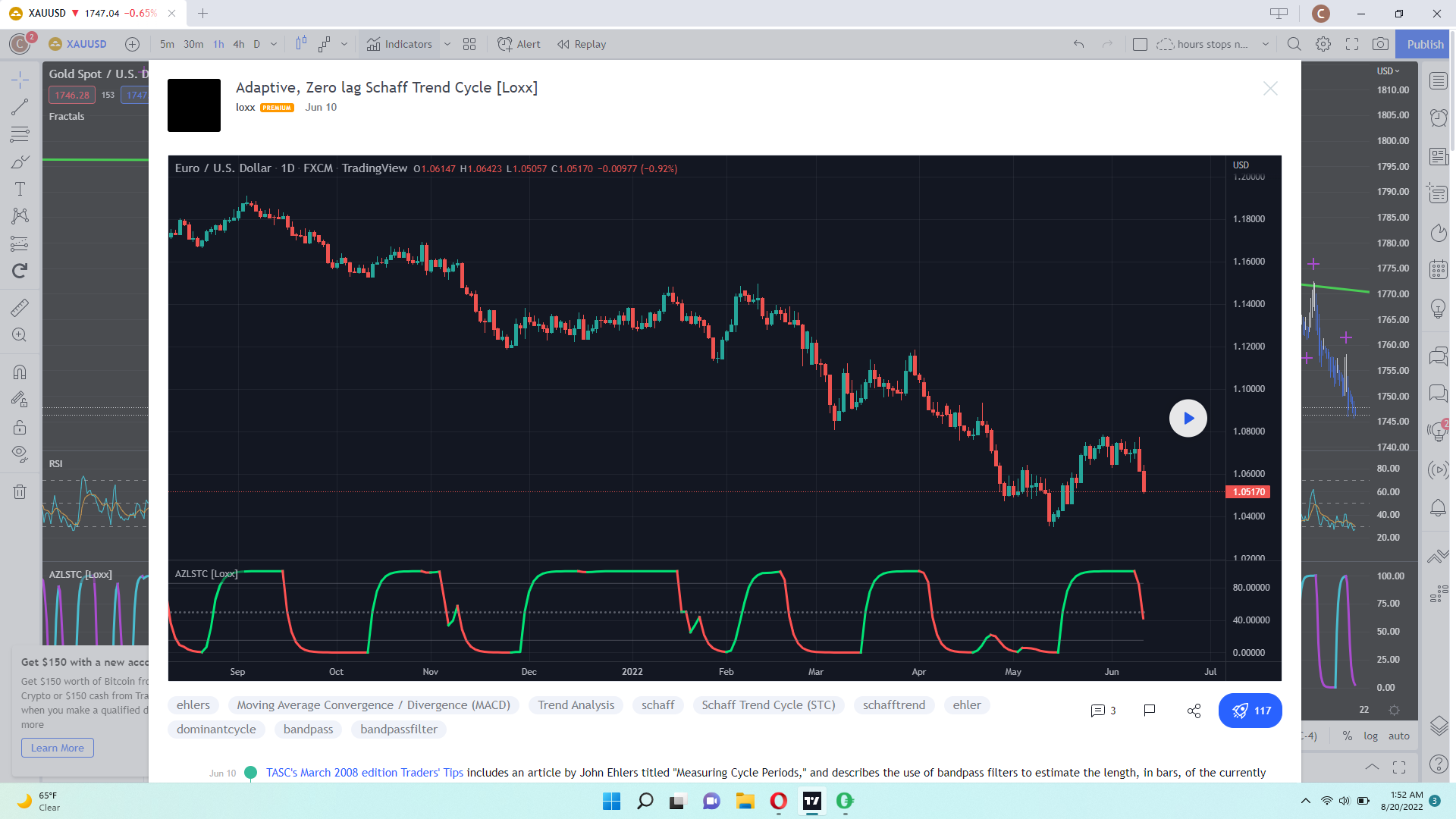
Task: Open the Alert creation tool
Action: coord(519,44)
